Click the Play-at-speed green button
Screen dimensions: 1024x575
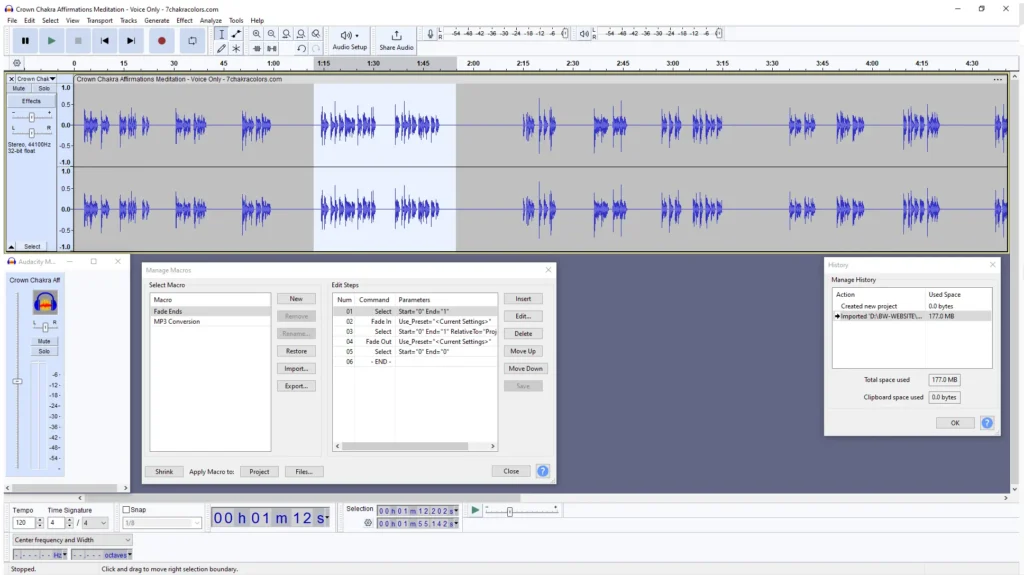point(475,510)
